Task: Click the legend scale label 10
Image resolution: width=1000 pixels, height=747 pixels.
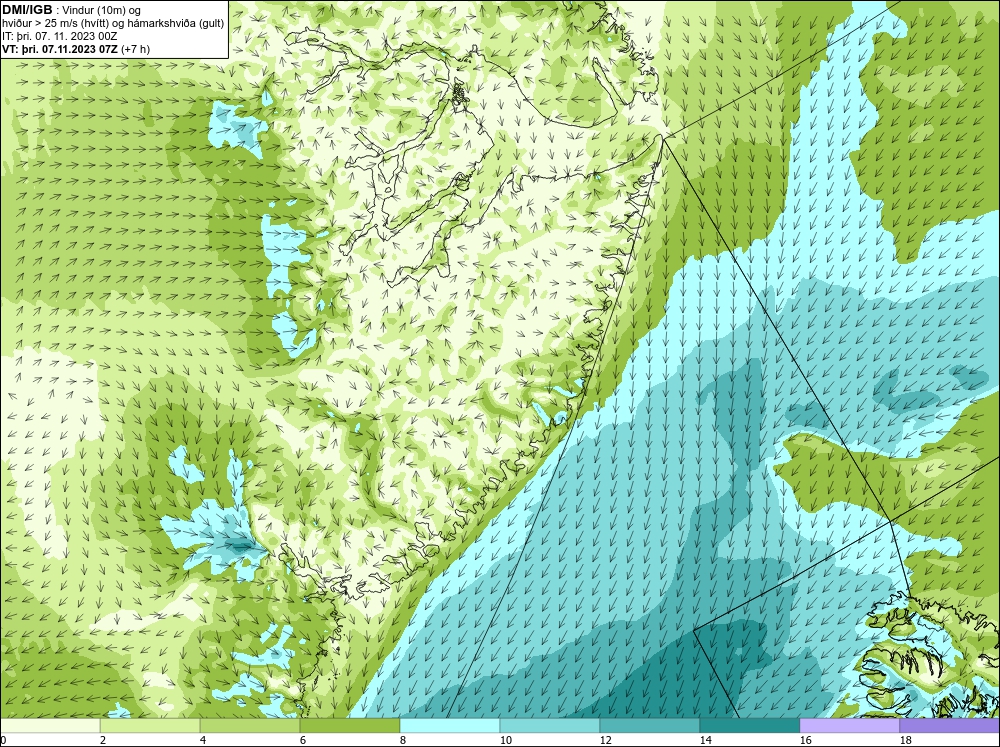Action: (505, 740)
